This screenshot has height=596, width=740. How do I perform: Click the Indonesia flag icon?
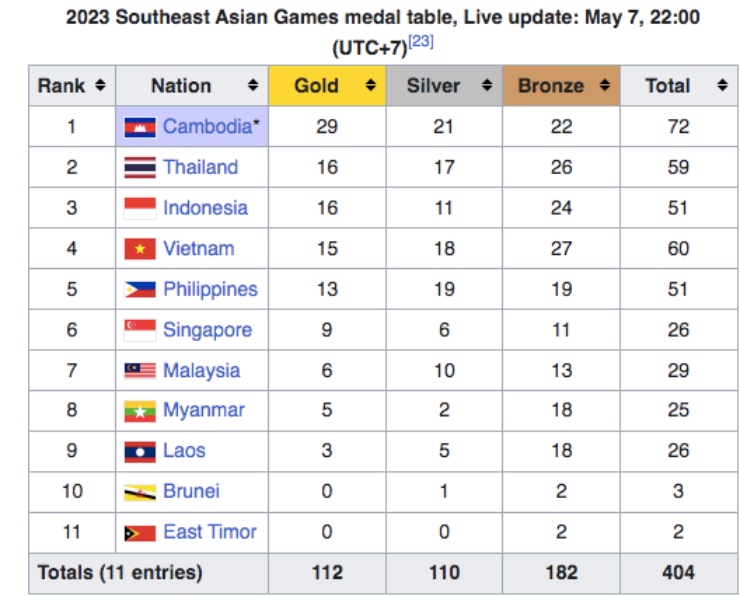pyautogui.click(x=140, y=208)
